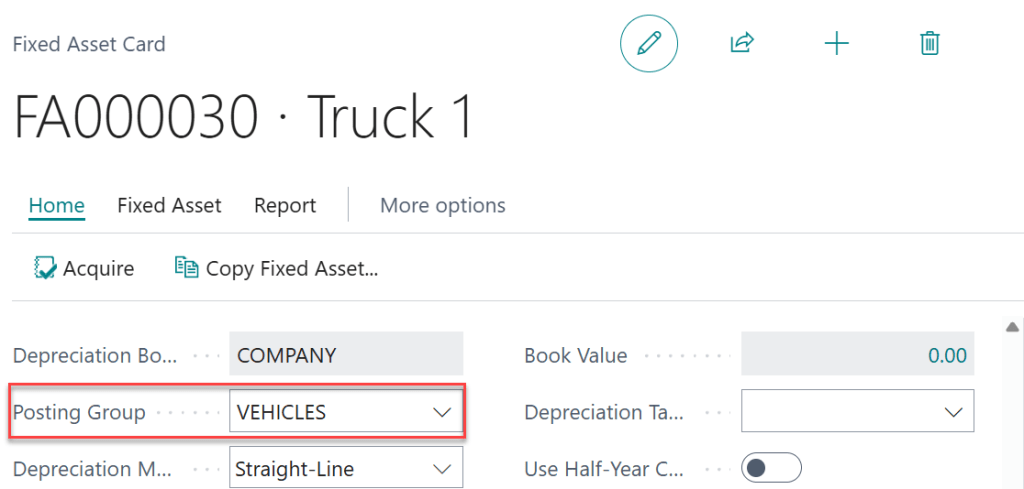Switch to the Home tab
The image size is (1024, 489).
click(56, 206)
